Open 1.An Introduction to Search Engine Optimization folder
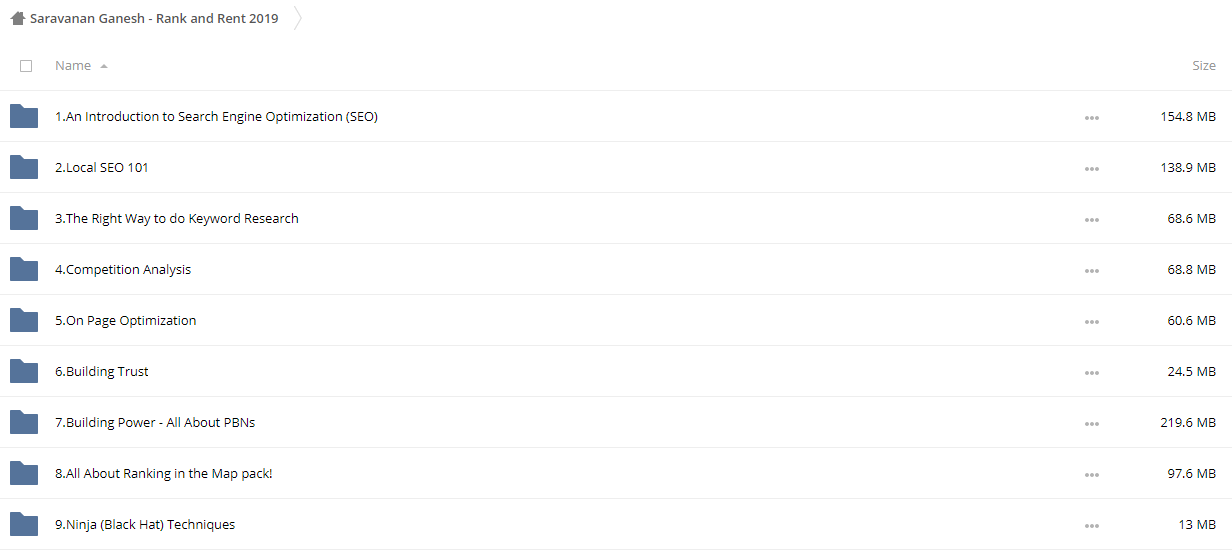Screen dimensions: 1232x551 (216, 117)
